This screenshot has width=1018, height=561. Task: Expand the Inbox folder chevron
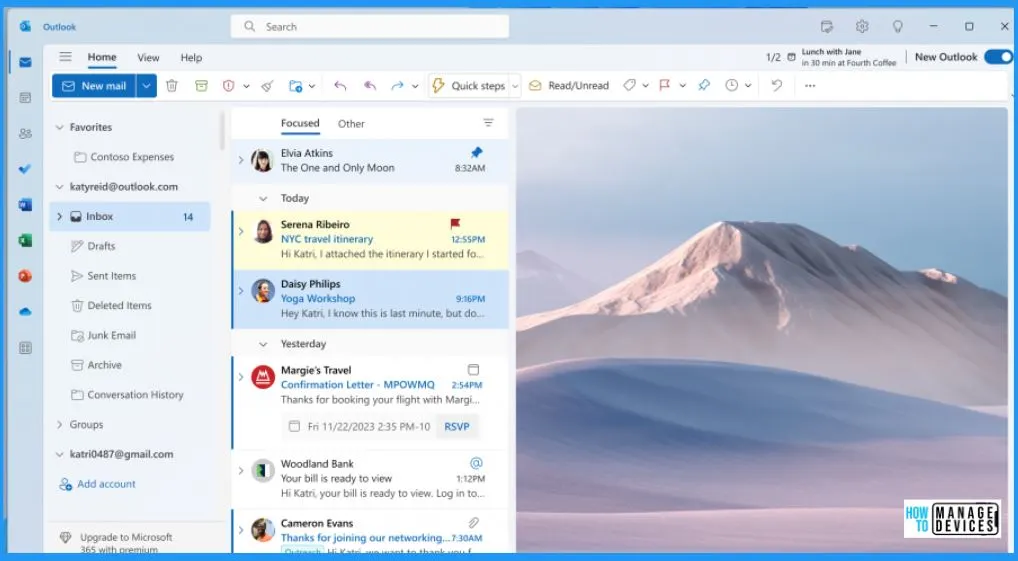tap(59, 217)
